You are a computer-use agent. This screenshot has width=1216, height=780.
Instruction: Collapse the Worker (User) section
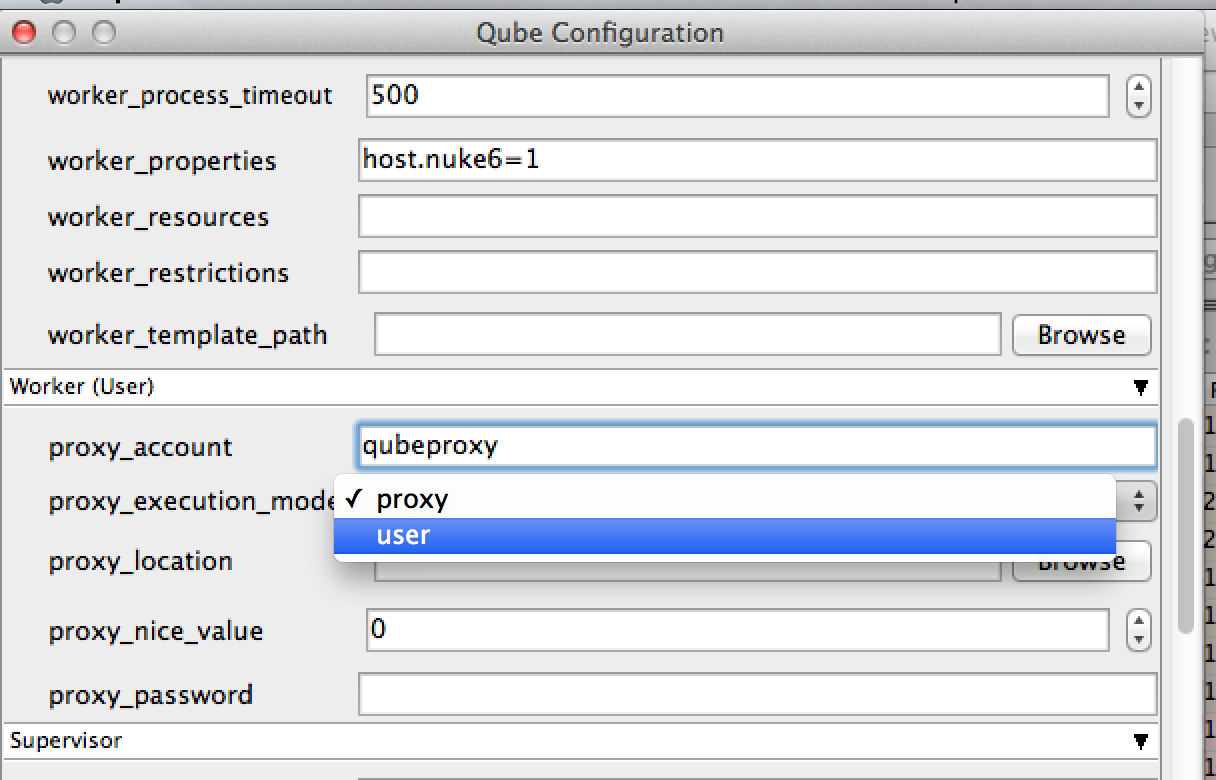(1140, 387)
